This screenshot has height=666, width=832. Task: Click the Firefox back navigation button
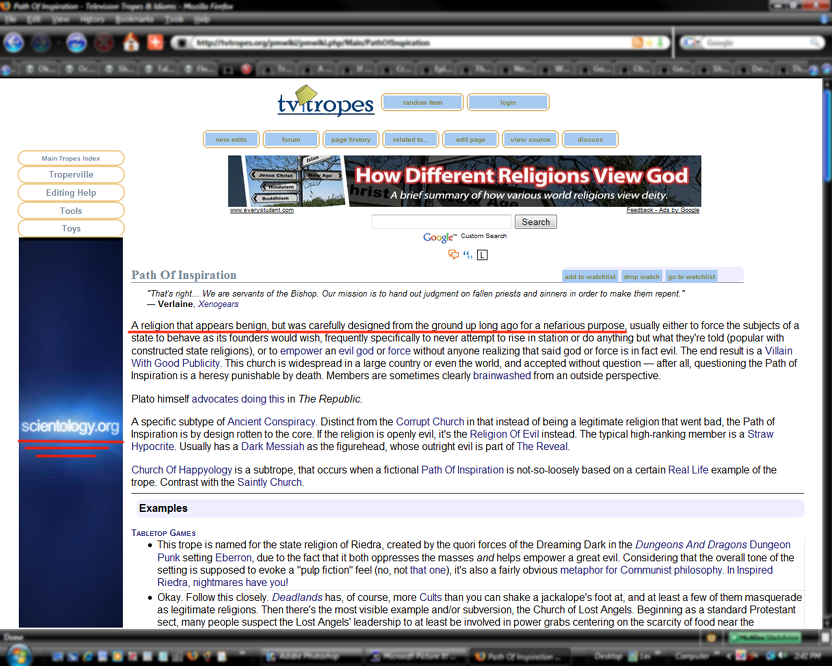click(14, 43)
